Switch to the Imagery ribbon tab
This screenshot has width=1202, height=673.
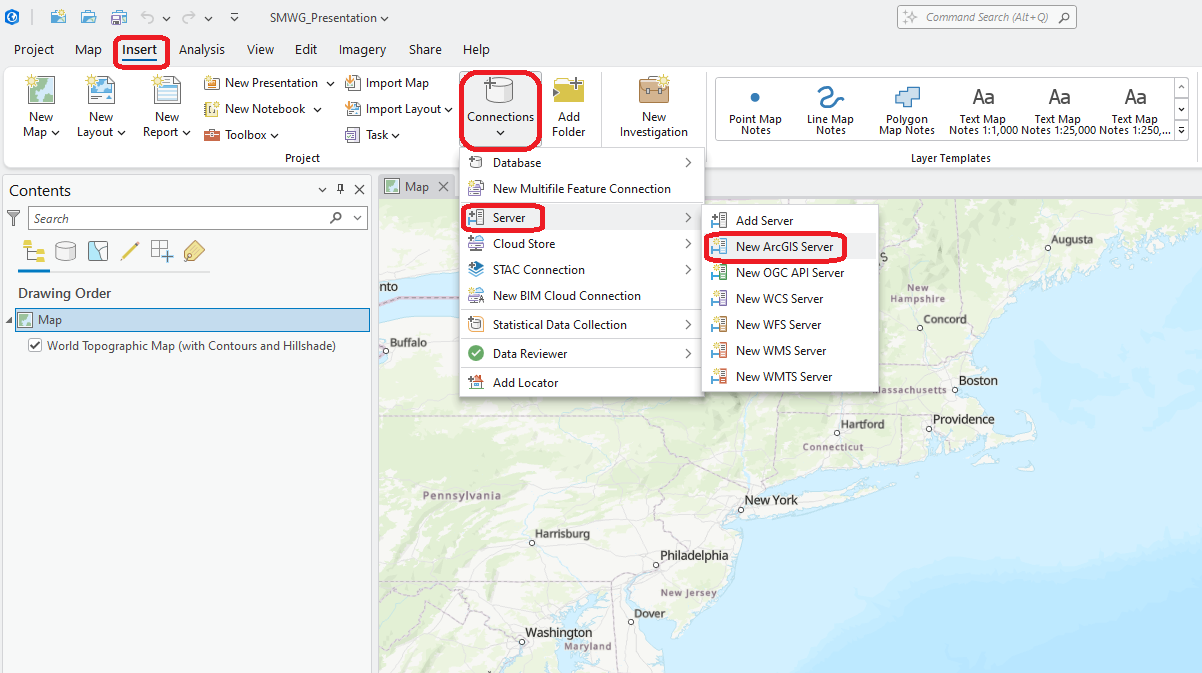362,50
